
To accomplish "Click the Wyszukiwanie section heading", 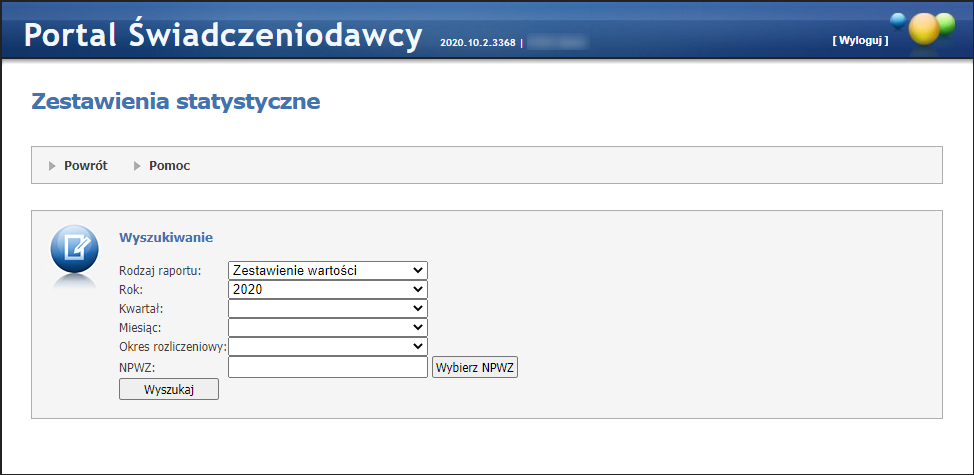I will tap(166, 237).
